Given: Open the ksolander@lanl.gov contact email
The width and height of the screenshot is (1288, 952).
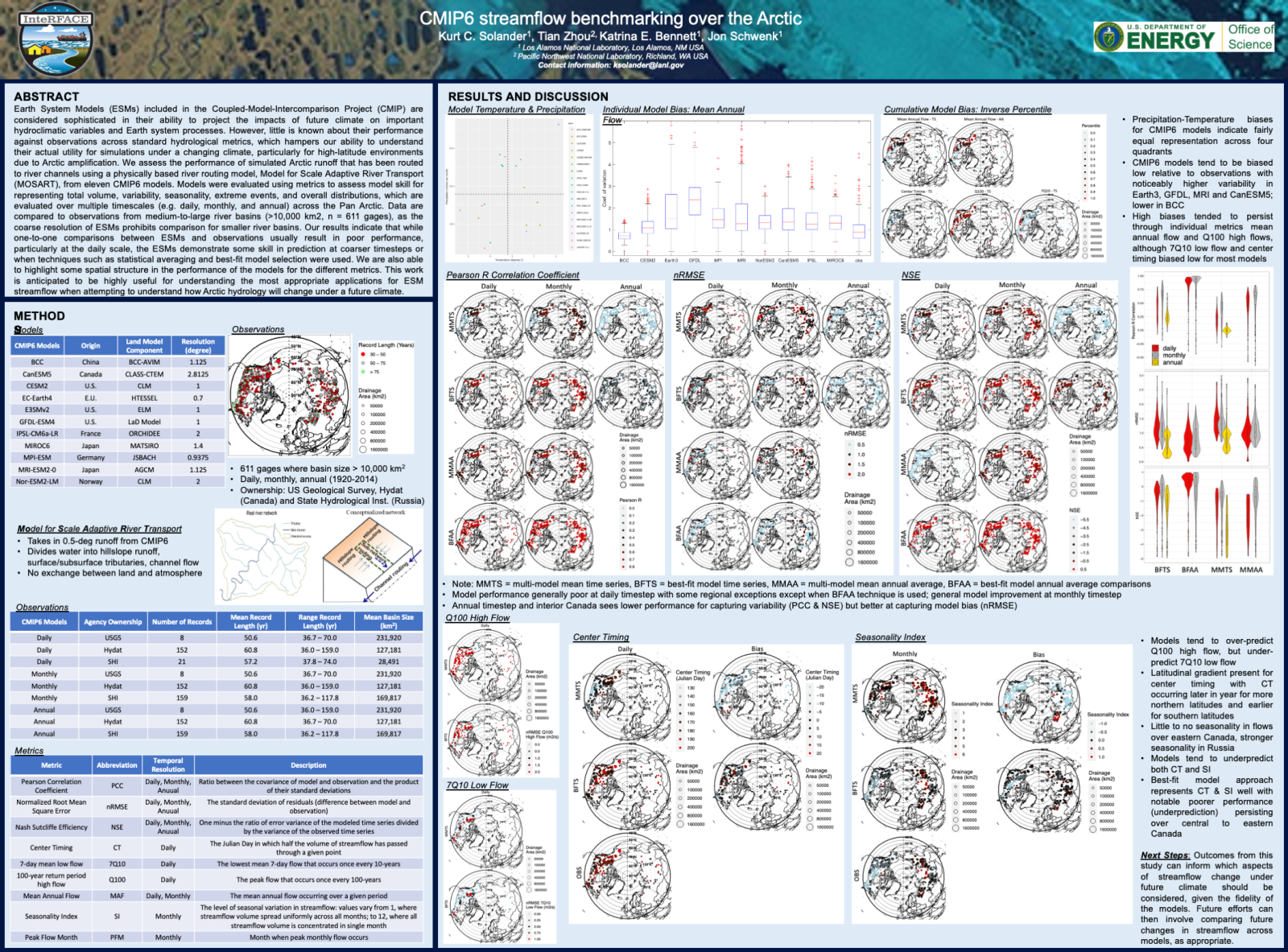Looking at the screenshot, I should point(648,65).
